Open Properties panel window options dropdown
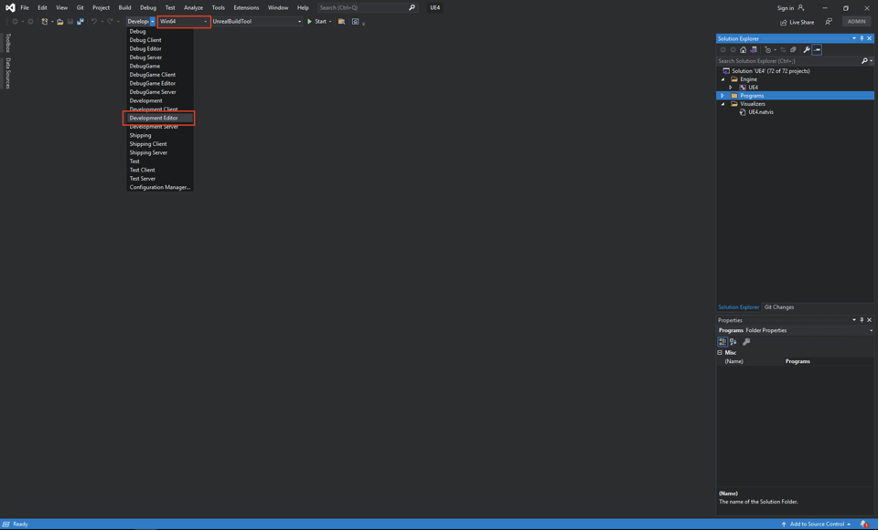 (854, 321)
